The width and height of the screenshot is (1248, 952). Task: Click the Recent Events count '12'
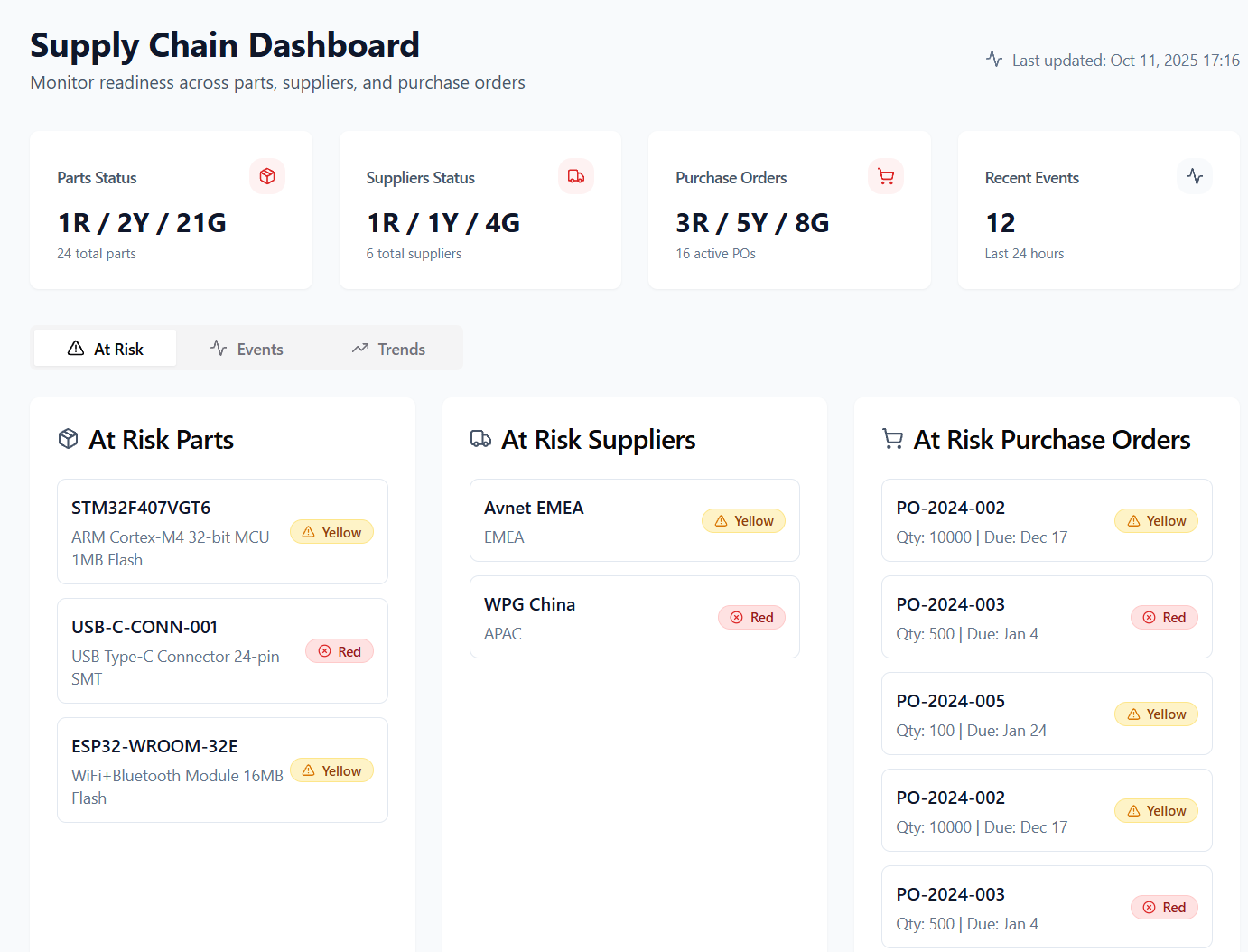tap(1001, 222)
